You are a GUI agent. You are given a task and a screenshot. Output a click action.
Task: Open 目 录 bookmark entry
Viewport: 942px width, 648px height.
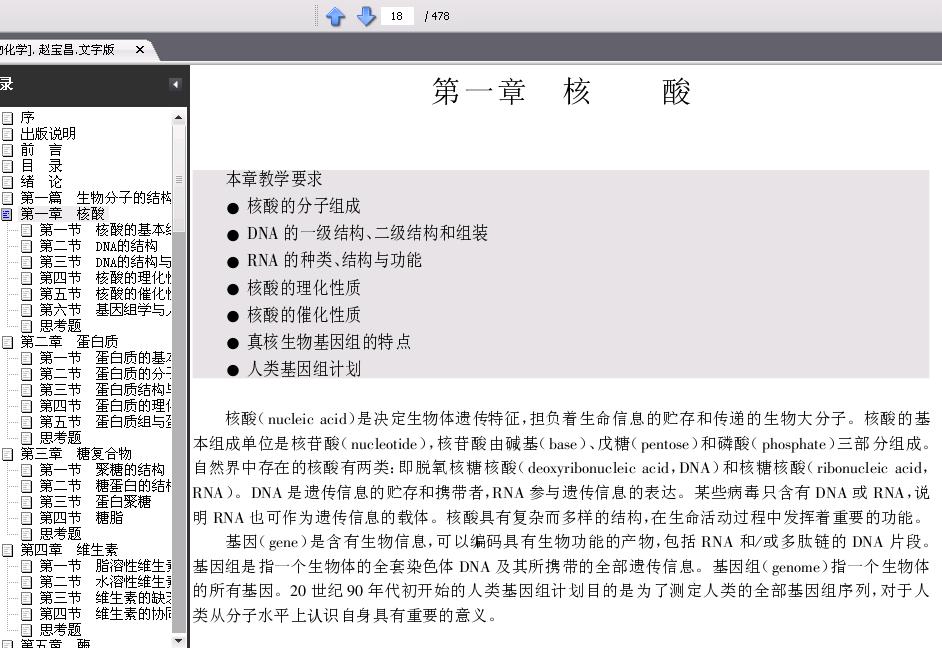(41, 166)
